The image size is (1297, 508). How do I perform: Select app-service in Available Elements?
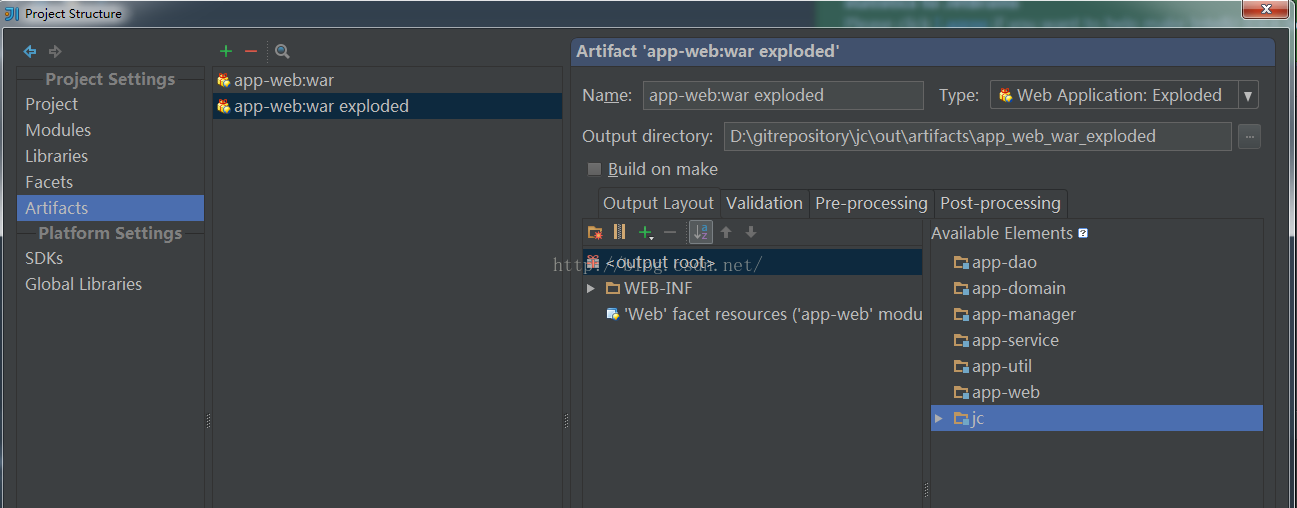click(1015, 340)
